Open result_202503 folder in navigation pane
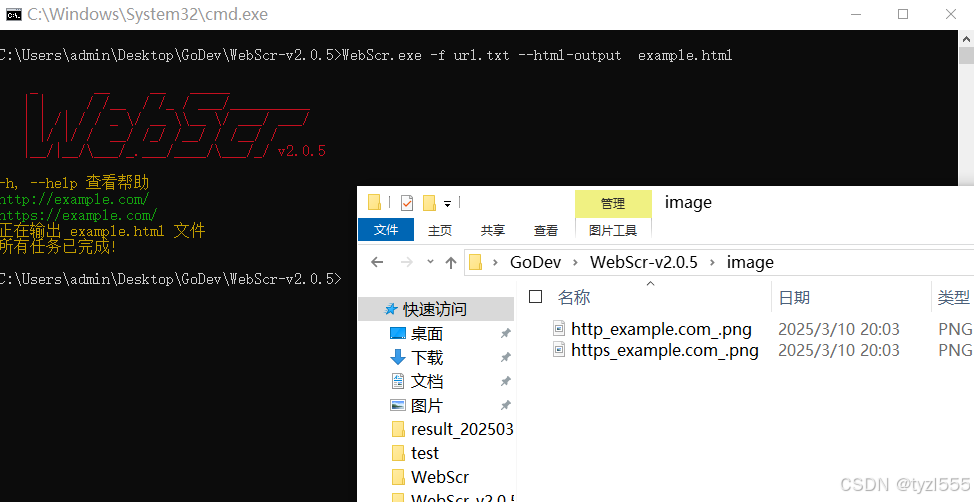Image resolution: width=974 pixels, height=502 pixels. [x=462, y=429]
